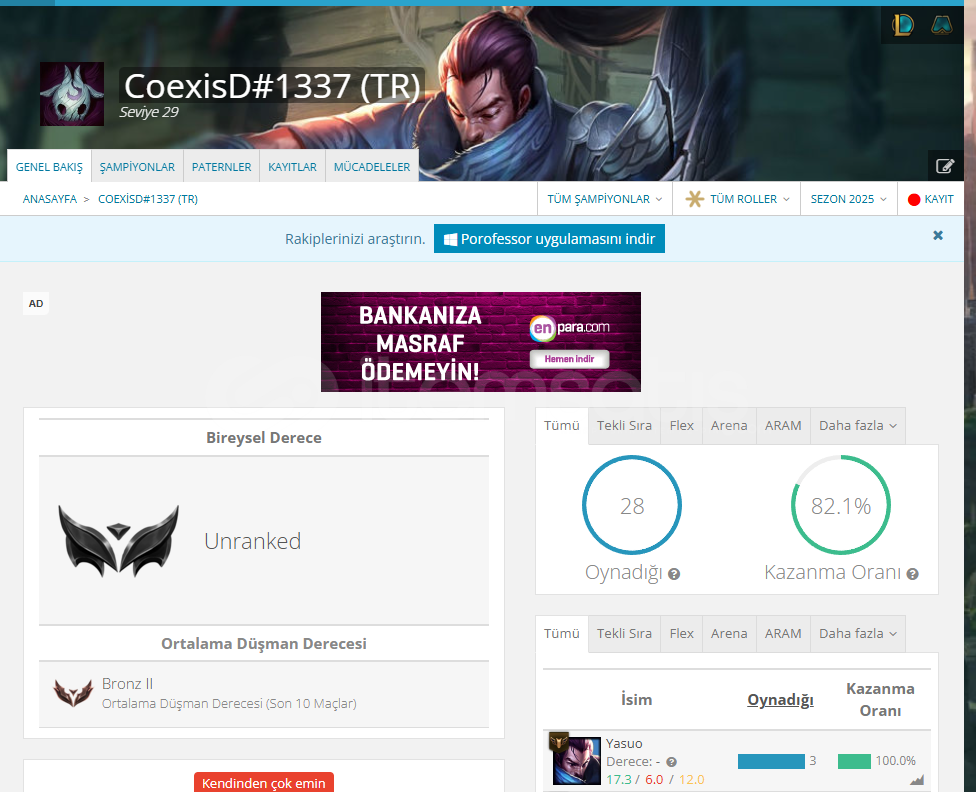Select Tümü tab in stats summary
The width and height of the screenshot is (976, 792).
(x=561, y=426)
